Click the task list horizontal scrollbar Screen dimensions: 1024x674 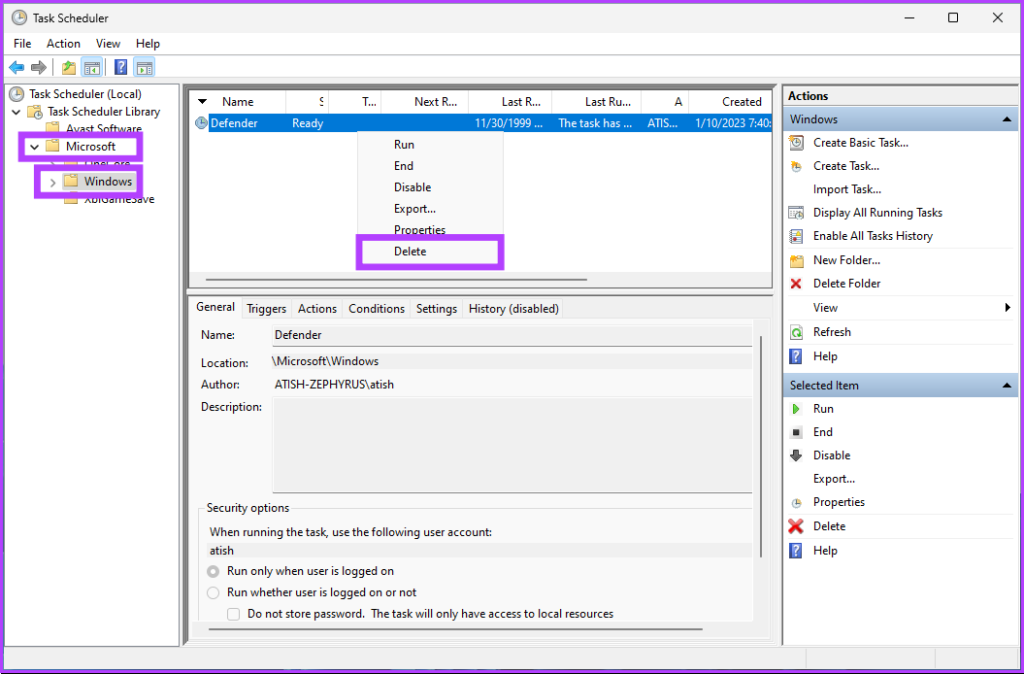(400, 280)
